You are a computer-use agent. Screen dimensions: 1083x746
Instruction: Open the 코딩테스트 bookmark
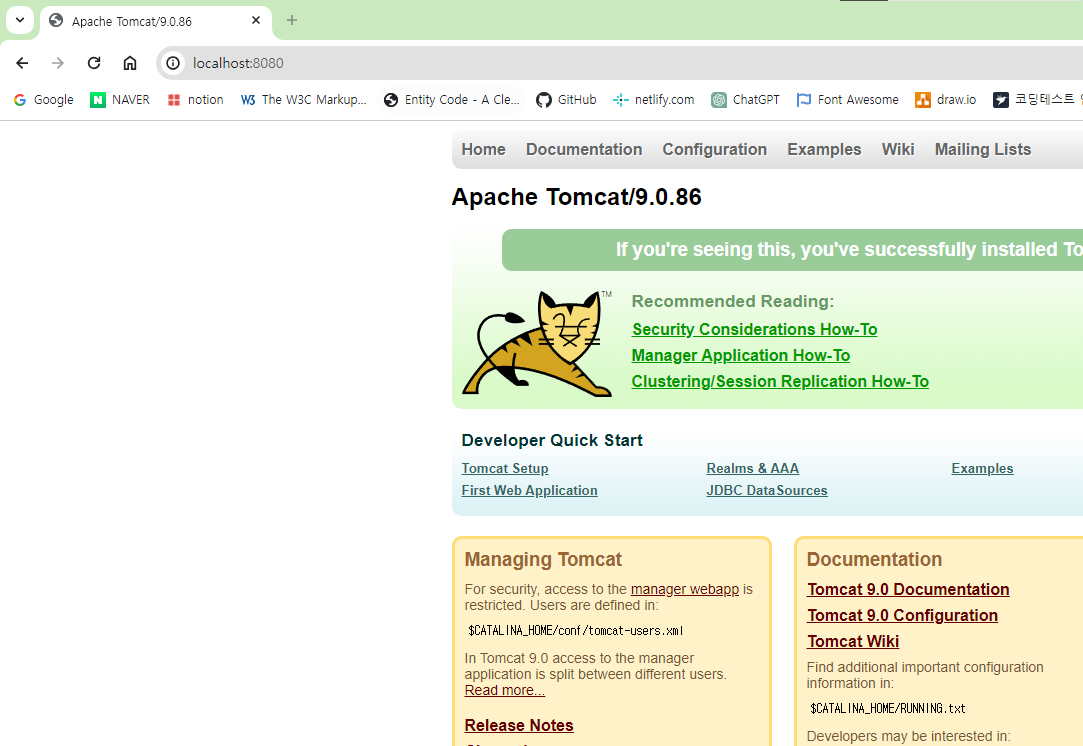click(1036, 100)
